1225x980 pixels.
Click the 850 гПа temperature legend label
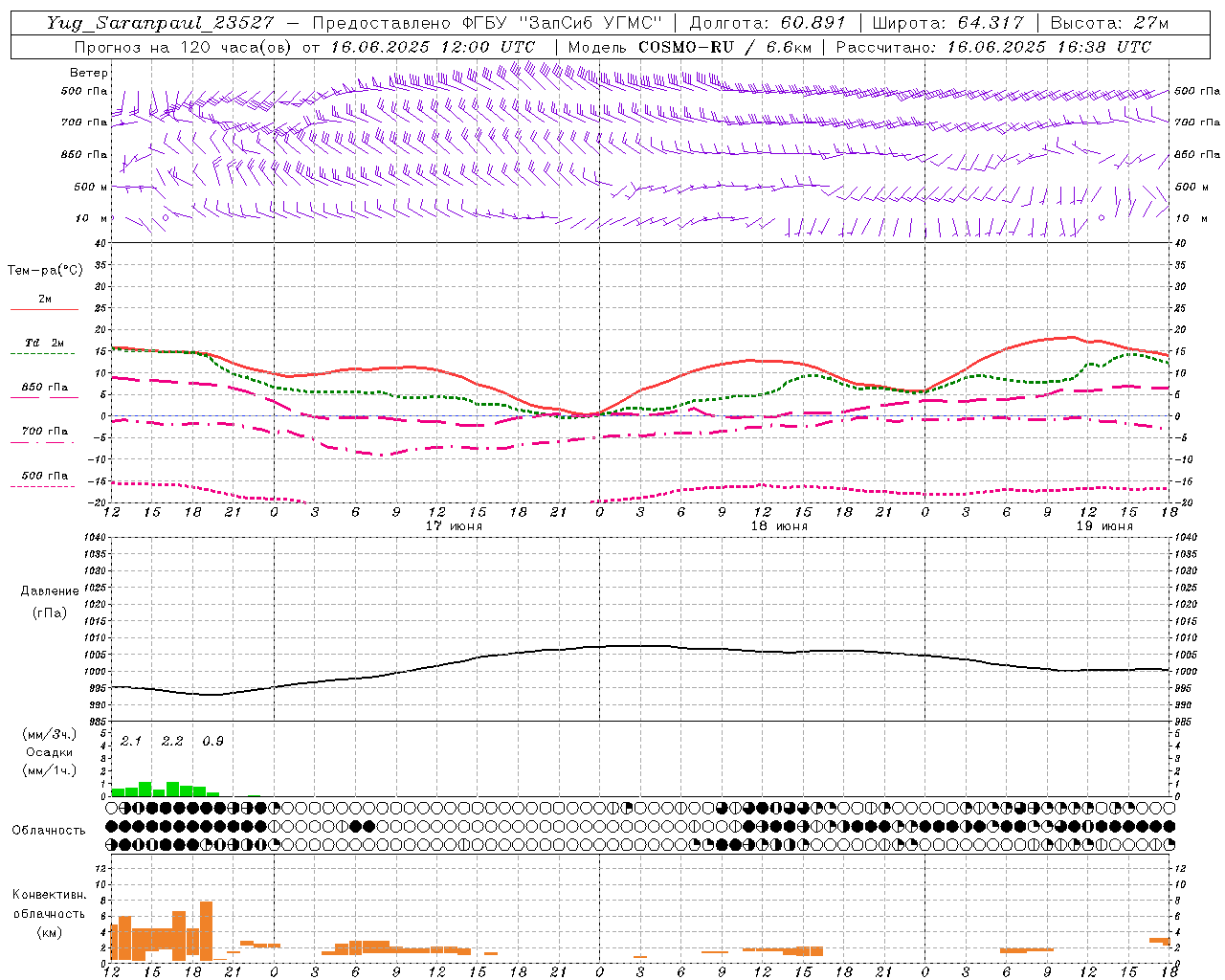point(45,388)
